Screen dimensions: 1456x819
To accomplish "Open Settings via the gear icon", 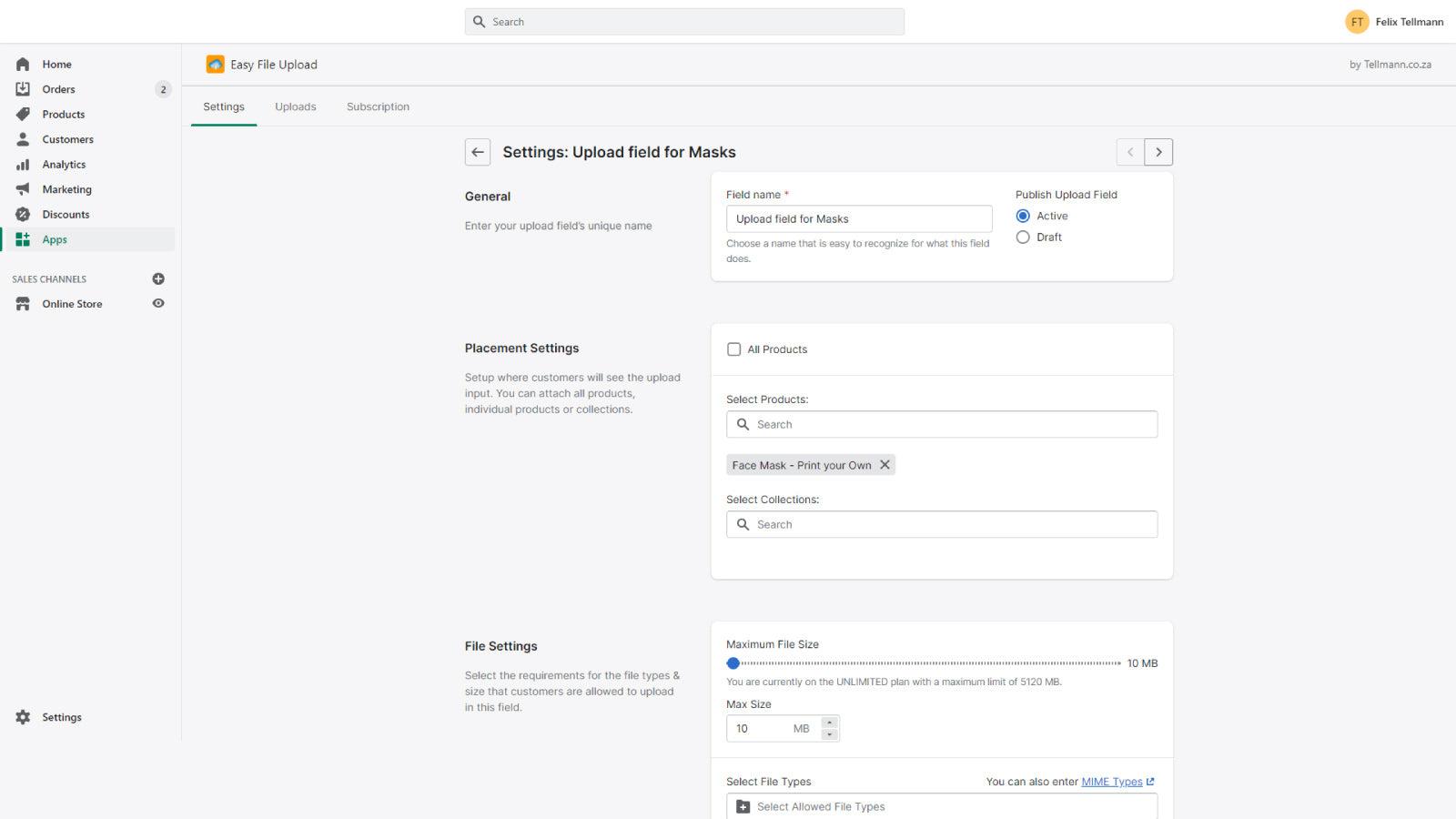I will pos(23,716).
